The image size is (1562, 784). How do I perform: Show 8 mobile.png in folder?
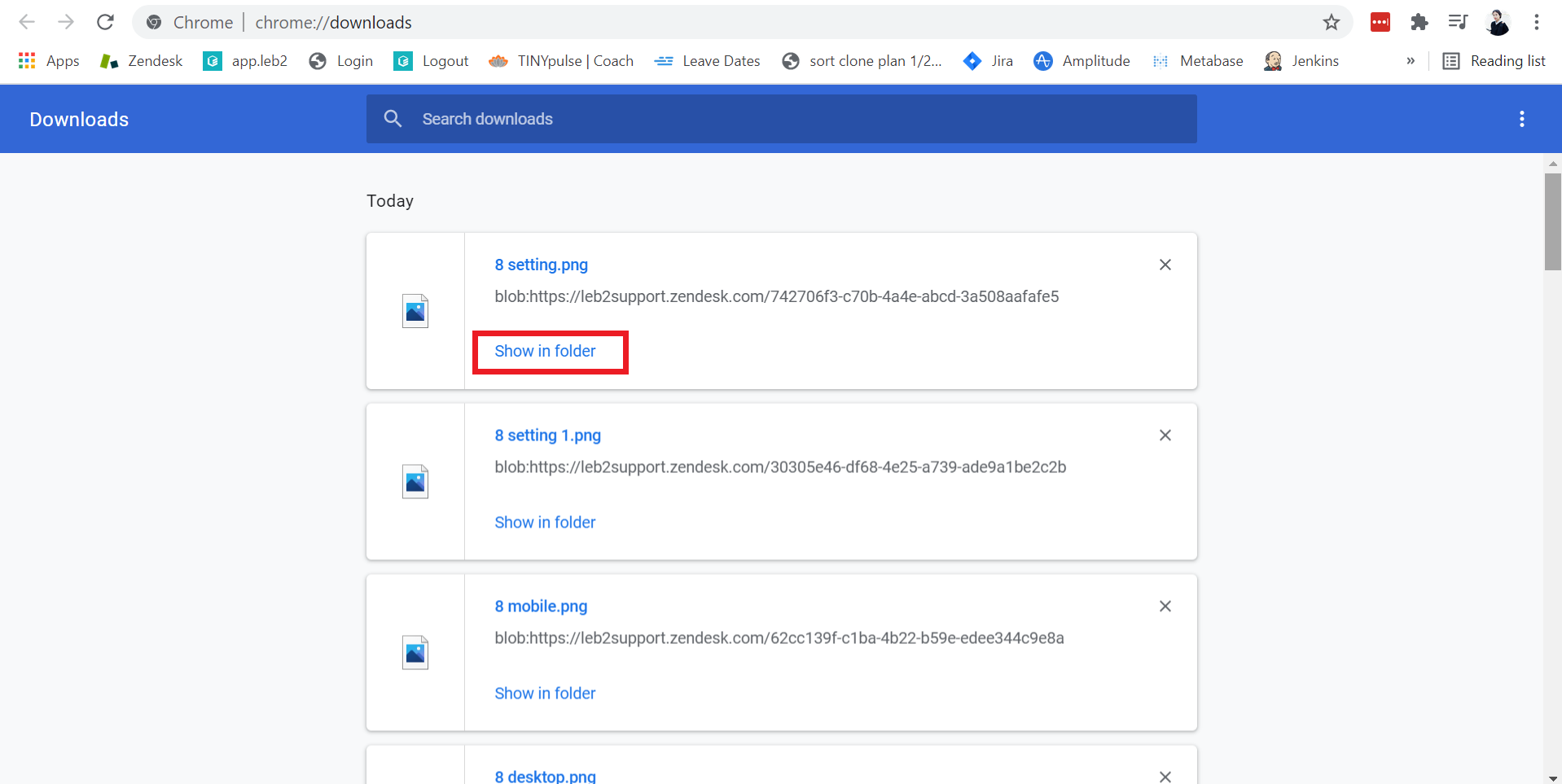545,693
